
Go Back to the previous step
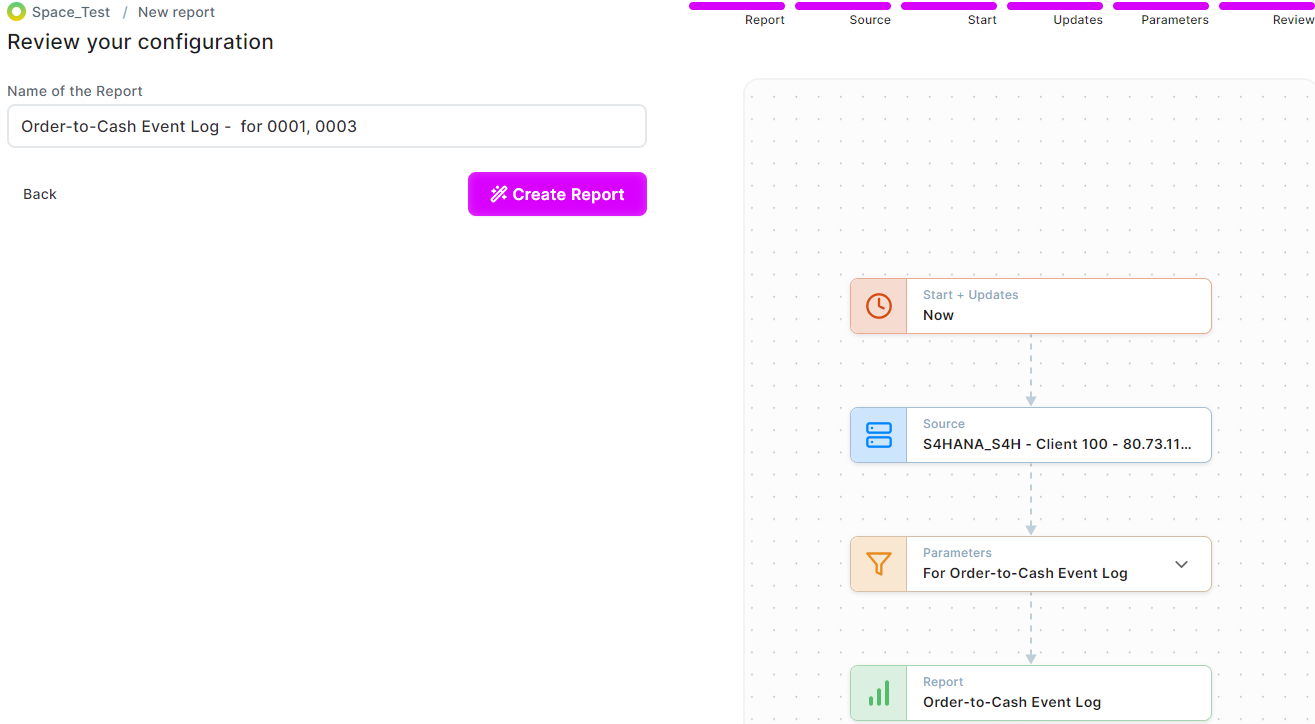coord(39,194)
